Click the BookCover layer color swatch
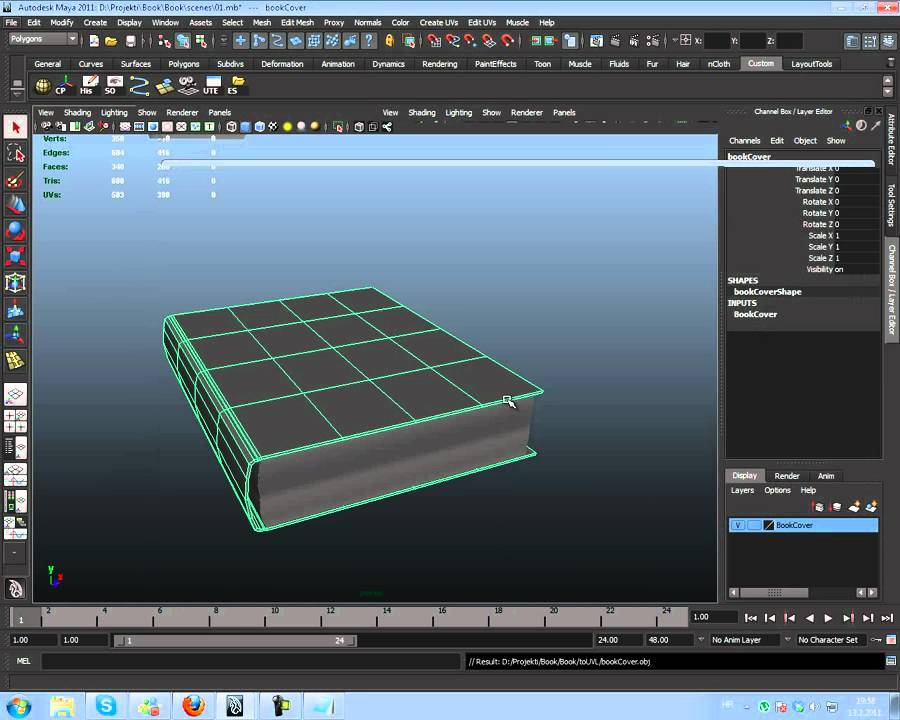 pyautogui.click(x=769, y=525)
